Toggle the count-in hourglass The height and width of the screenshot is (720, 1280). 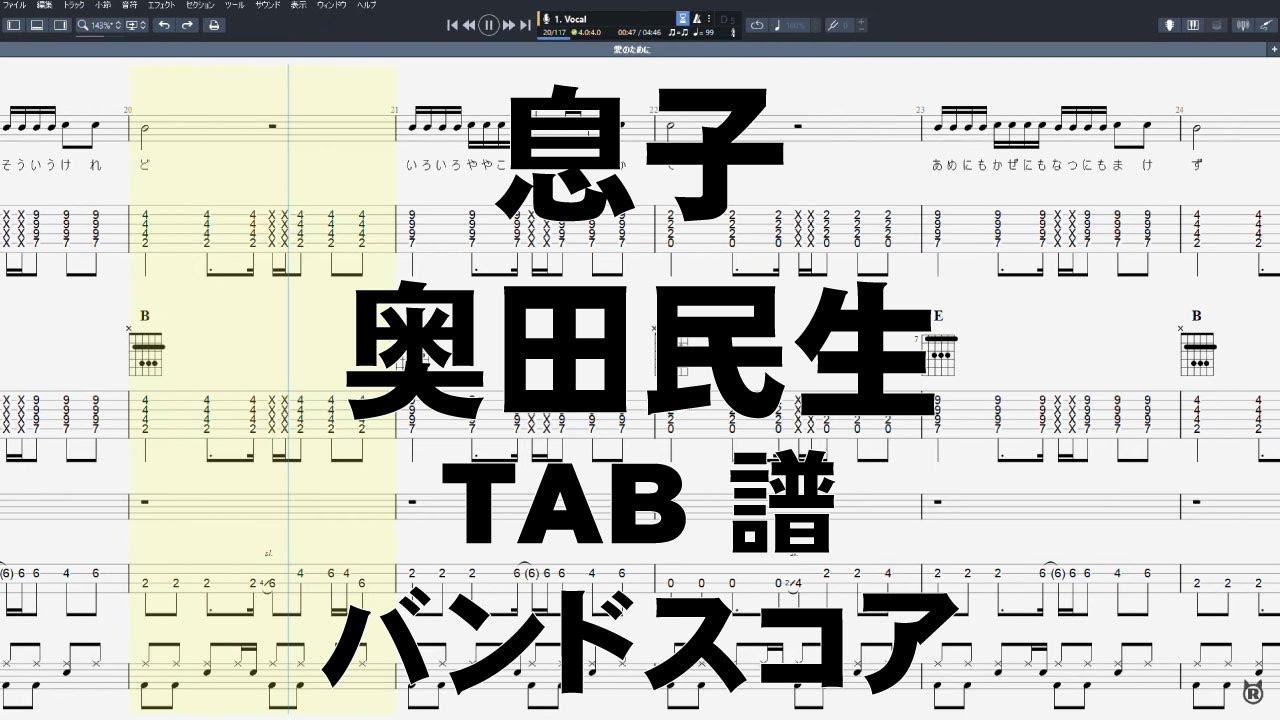pos(682,18)
